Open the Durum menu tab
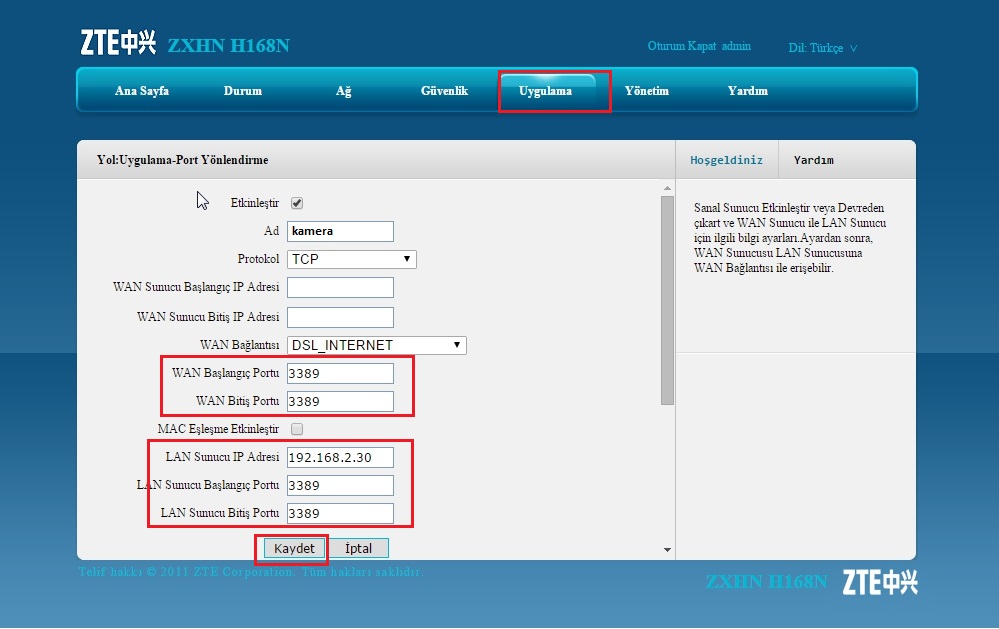 point(243,91)
